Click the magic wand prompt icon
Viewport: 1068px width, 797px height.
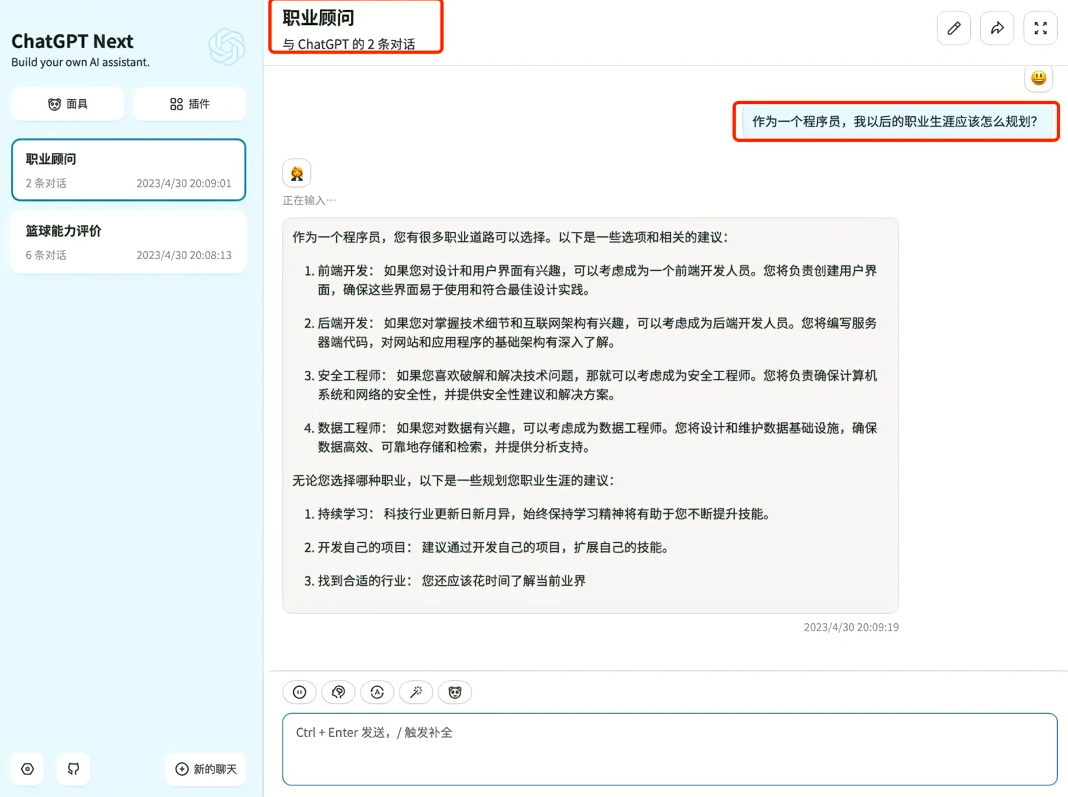coord(416,692)
